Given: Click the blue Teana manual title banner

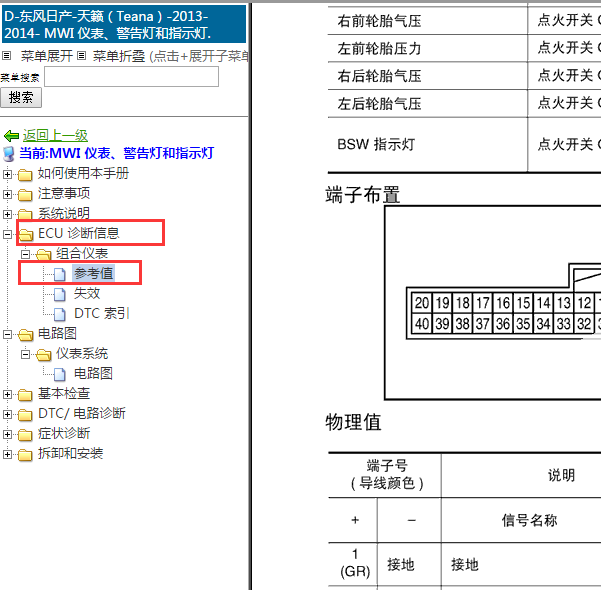Looking at the screenshot, I should [x=124, y=24].
